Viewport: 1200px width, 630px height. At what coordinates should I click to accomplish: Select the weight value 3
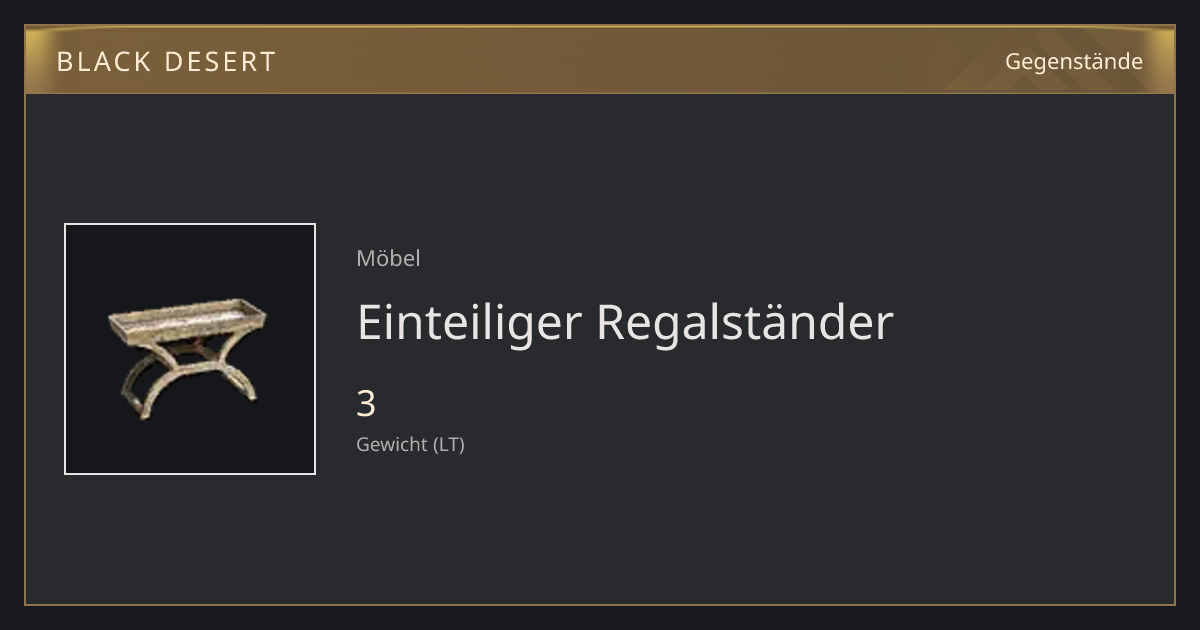coord(366,404)
